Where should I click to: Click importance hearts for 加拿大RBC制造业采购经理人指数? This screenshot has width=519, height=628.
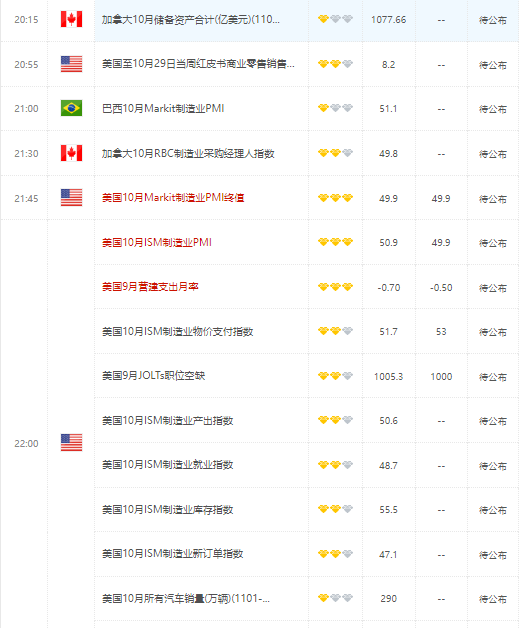click(335, 153)
